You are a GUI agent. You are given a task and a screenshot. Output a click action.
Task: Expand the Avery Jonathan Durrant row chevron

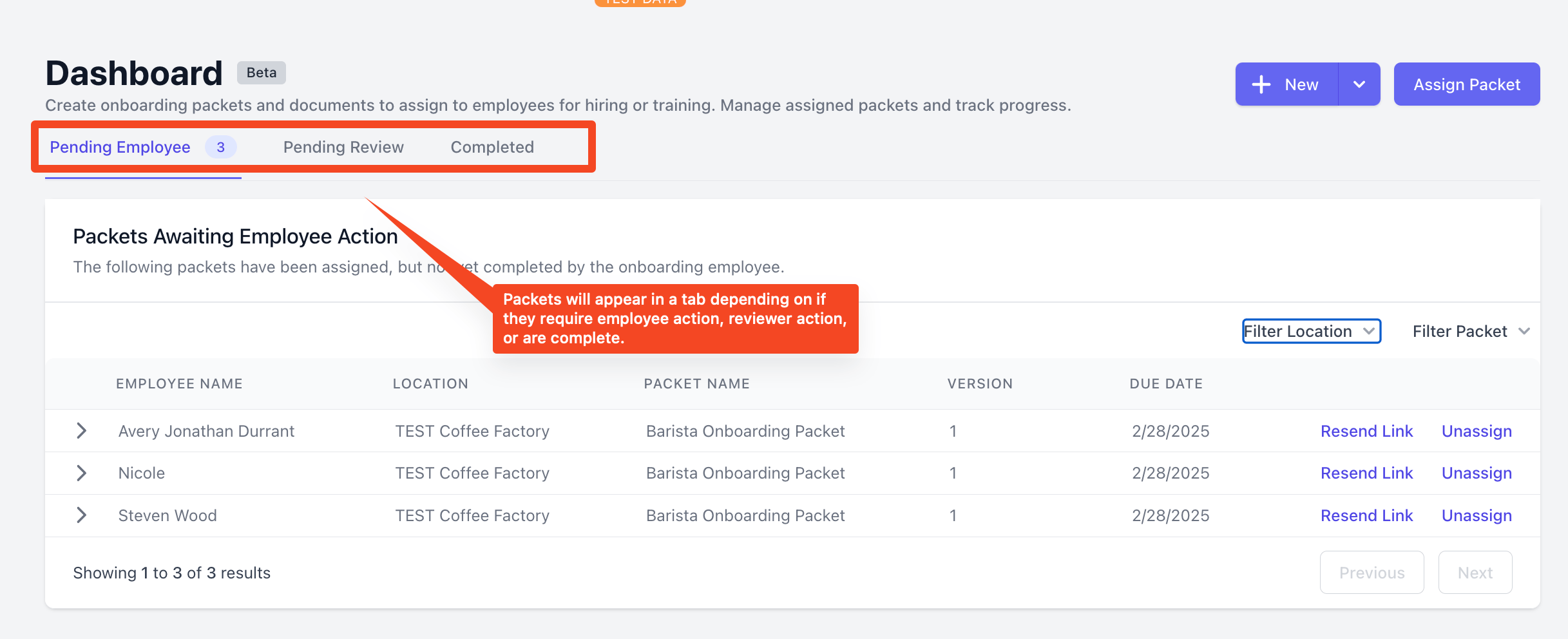tap(81, 431)
